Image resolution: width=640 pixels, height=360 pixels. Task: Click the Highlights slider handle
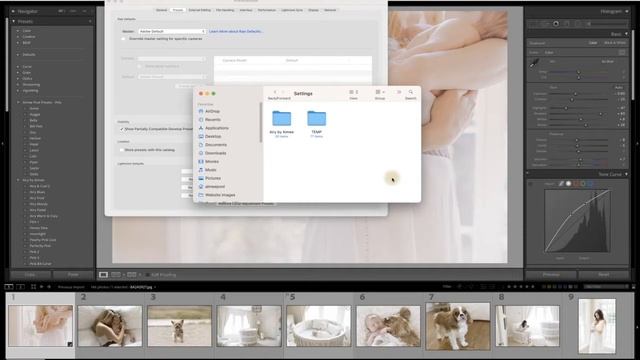coord(566,108)
